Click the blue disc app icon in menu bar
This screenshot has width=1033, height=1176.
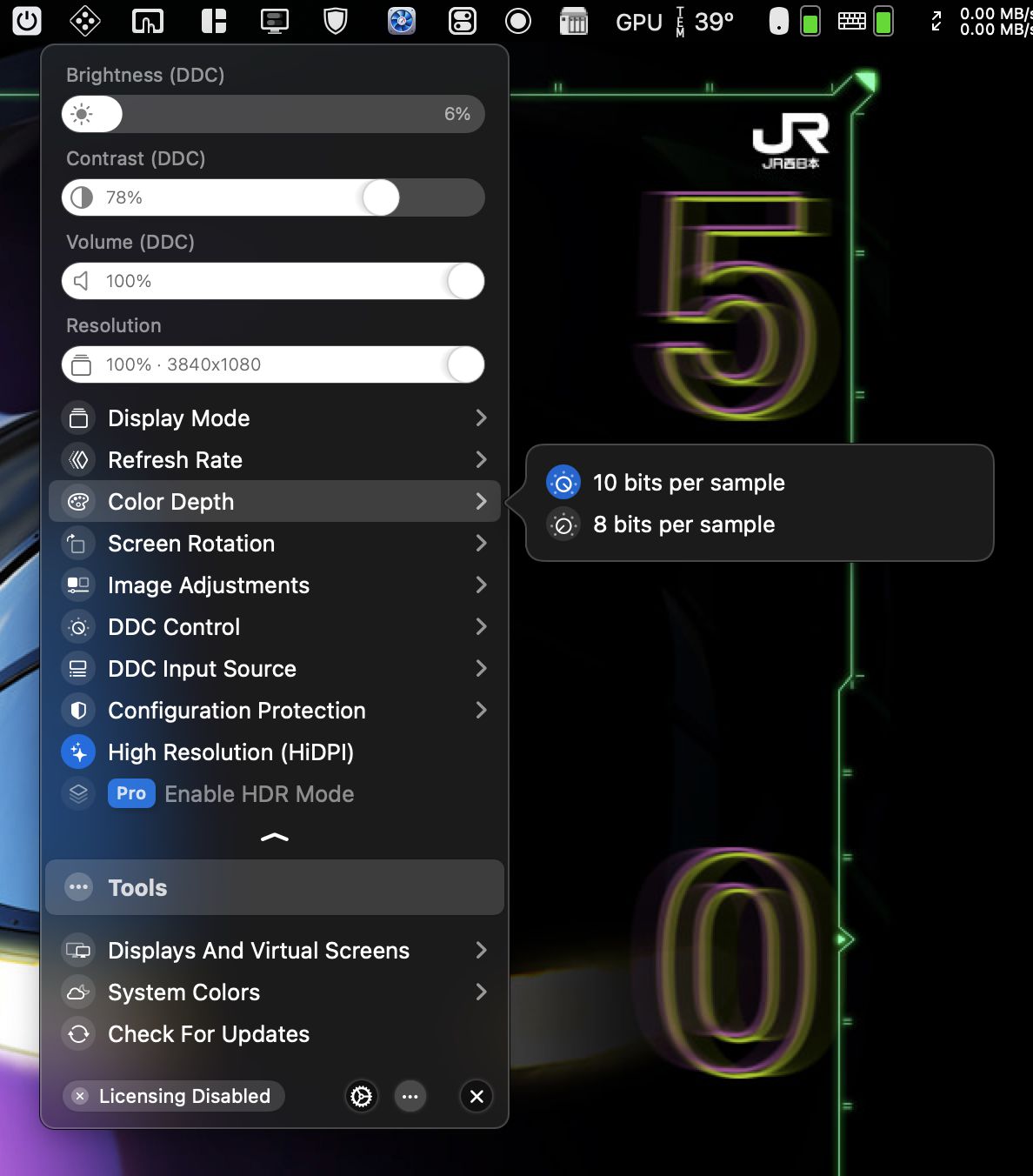402,21
